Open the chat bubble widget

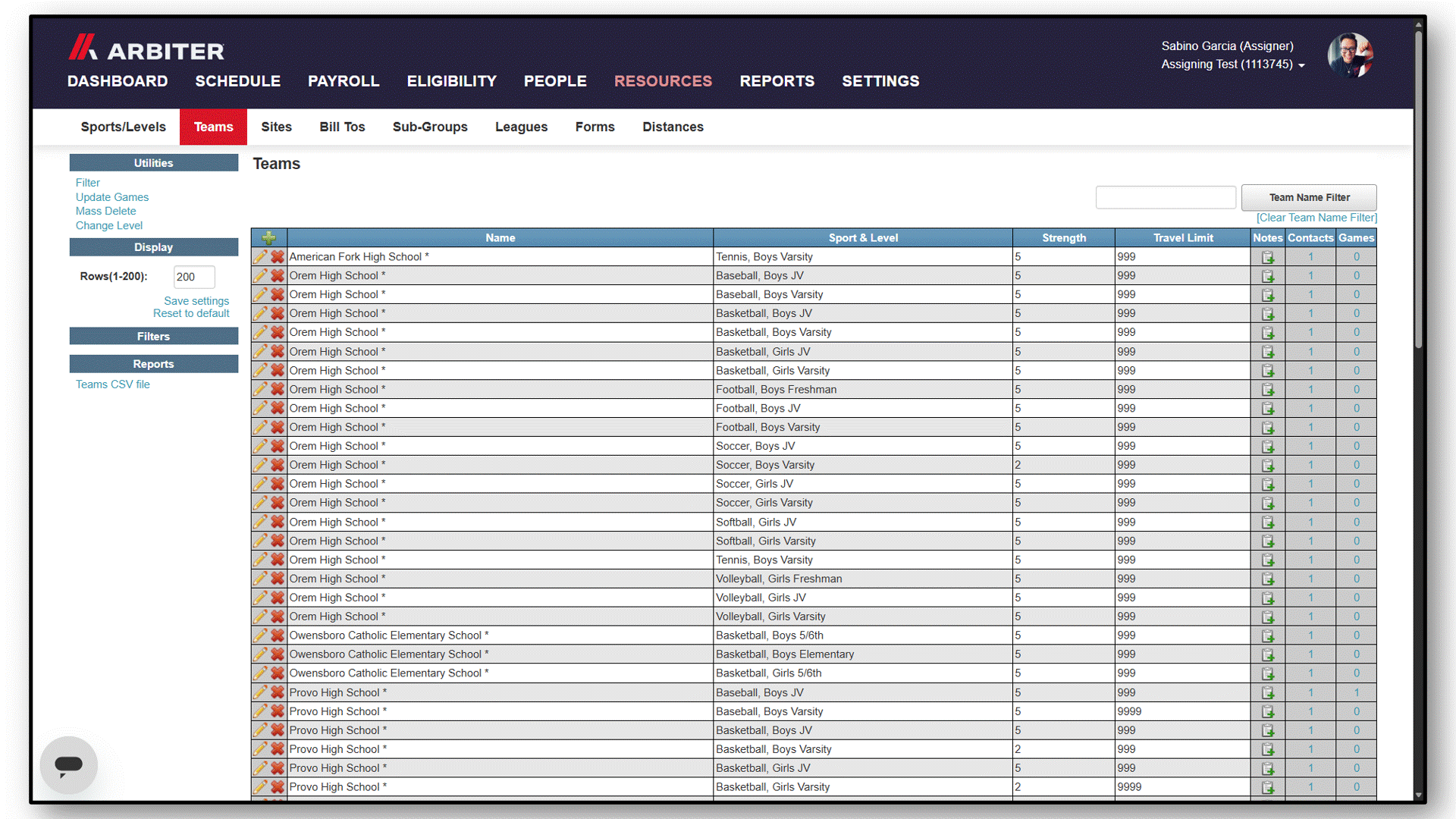pyautogui.click(x=68, y=764)
